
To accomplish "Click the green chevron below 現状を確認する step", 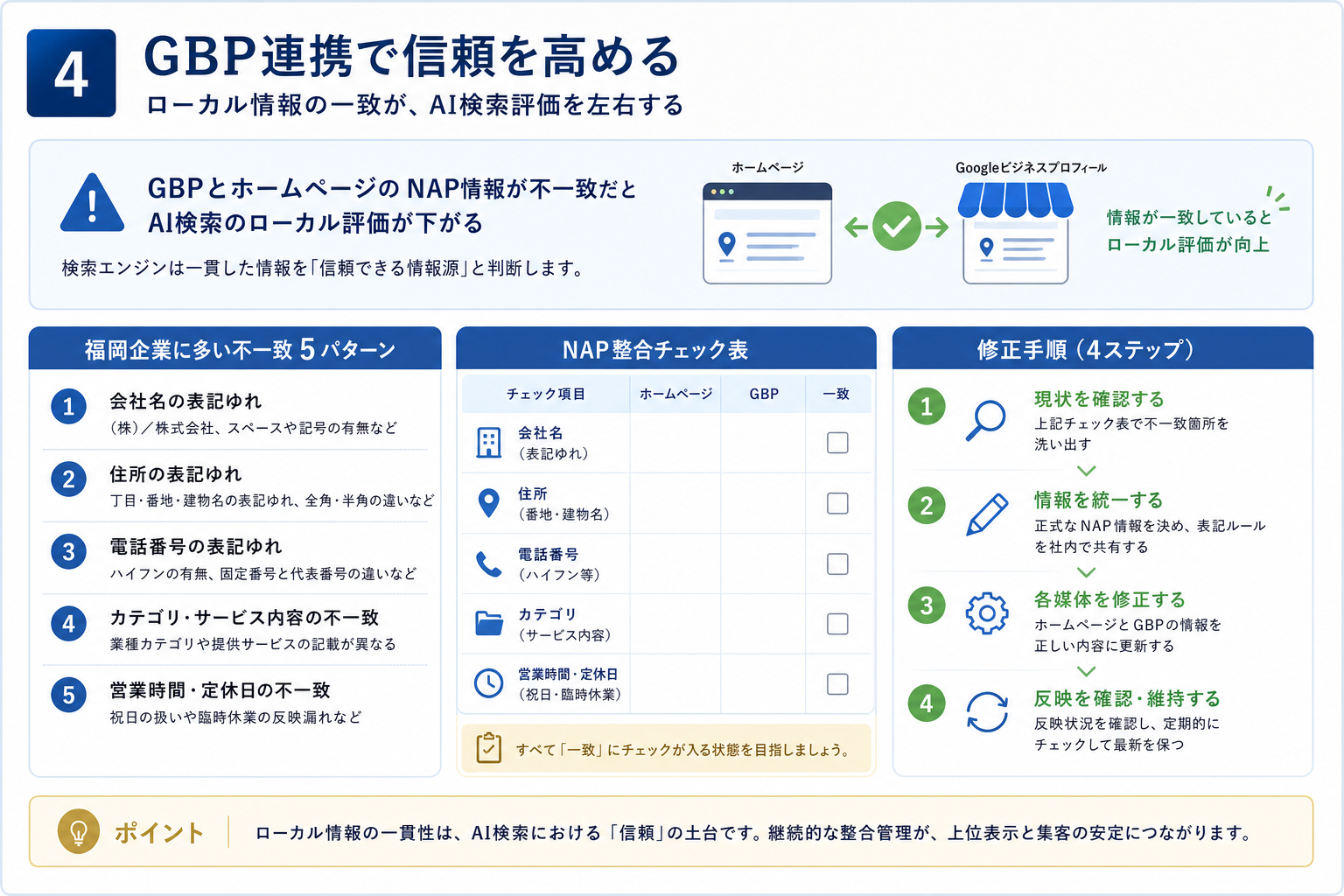I will click(1086, 472).
